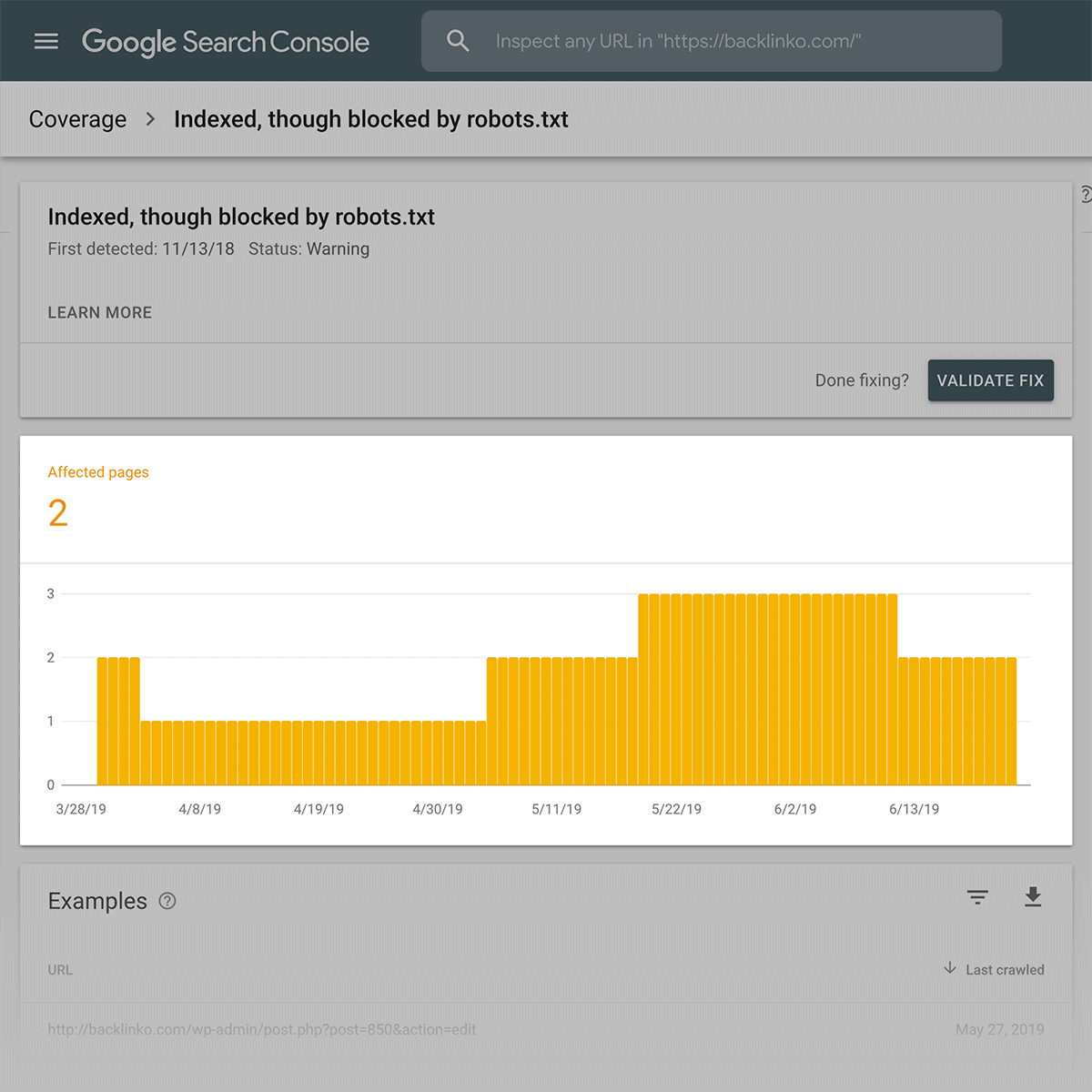Open the breadcrumb chevron between Coverage and title

click(x=149, y=119)
